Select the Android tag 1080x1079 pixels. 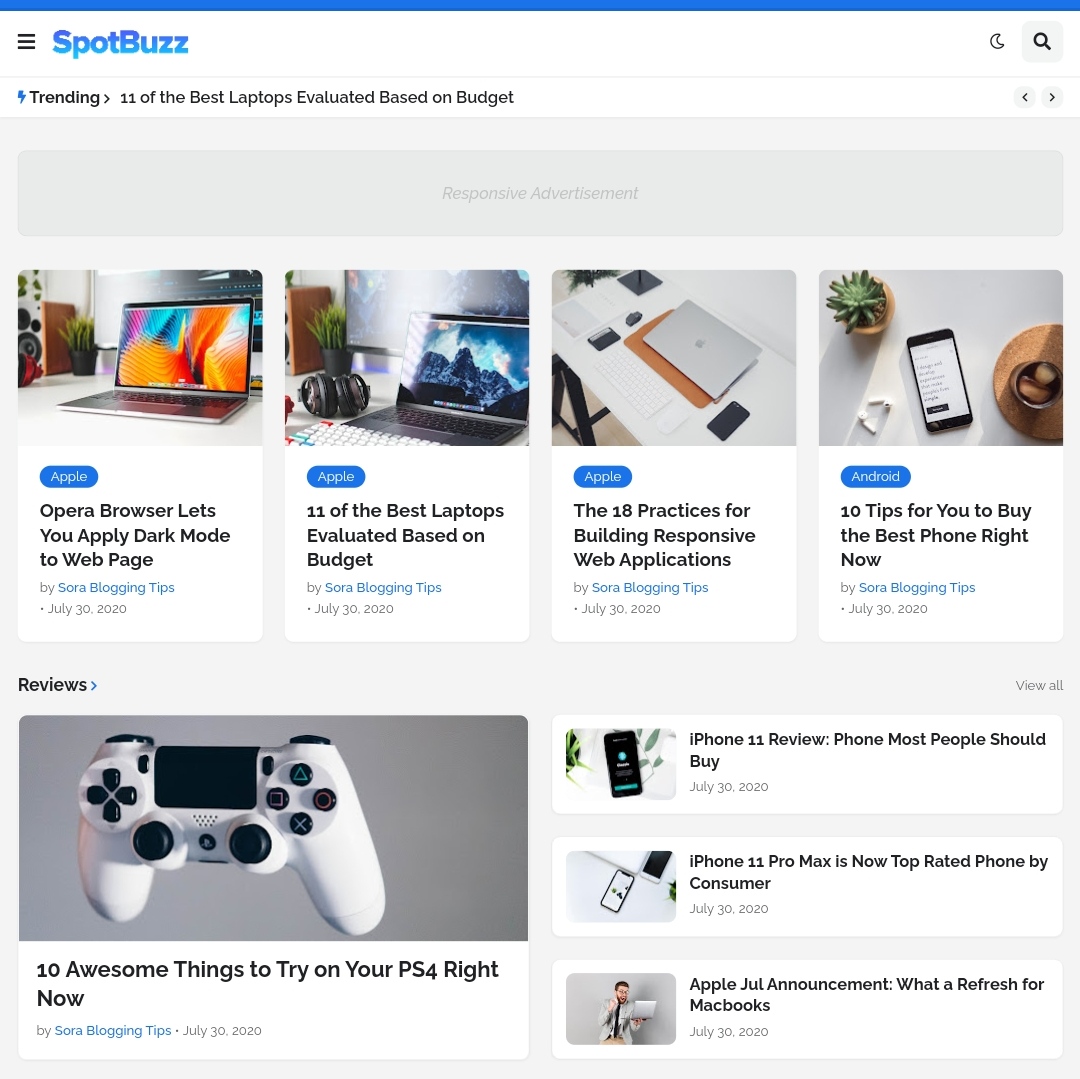[875, 476]
